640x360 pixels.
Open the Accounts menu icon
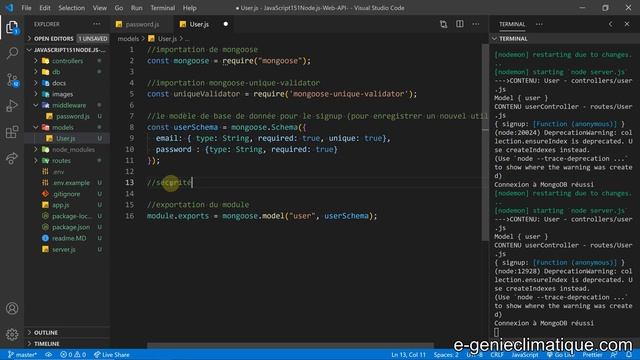click(12, 308)
